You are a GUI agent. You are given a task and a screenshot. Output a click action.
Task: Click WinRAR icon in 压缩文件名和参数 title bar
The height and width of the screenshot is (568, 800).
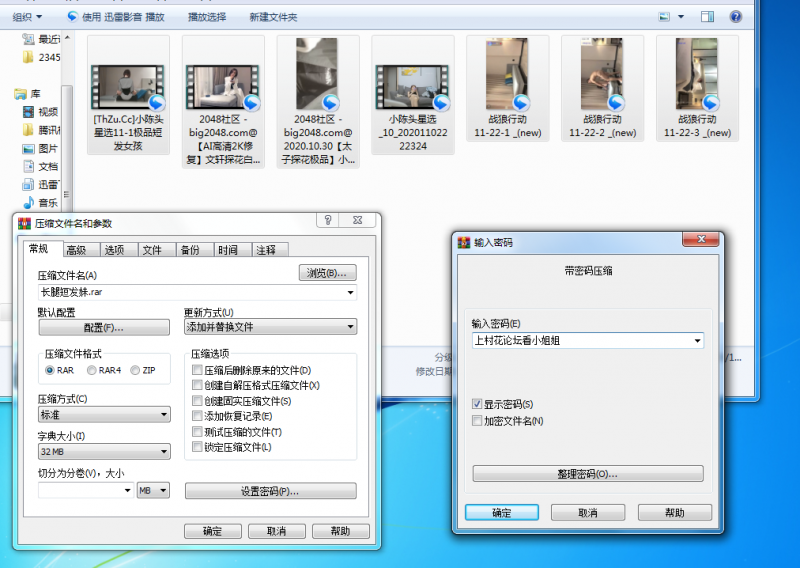(24, 224)
